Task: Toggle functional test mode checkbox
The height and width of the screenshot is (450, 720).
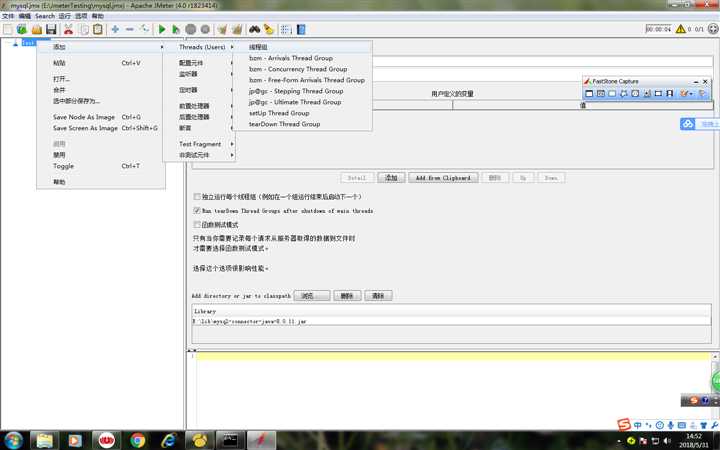Action: click(197, 225)
